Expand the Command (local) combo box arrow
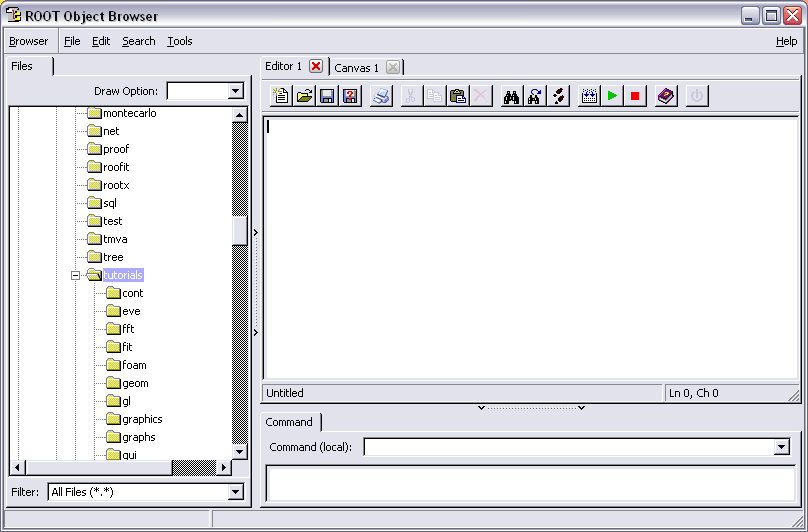The width and height of the screenshot is (808, 532). click(x=781, y=447)
